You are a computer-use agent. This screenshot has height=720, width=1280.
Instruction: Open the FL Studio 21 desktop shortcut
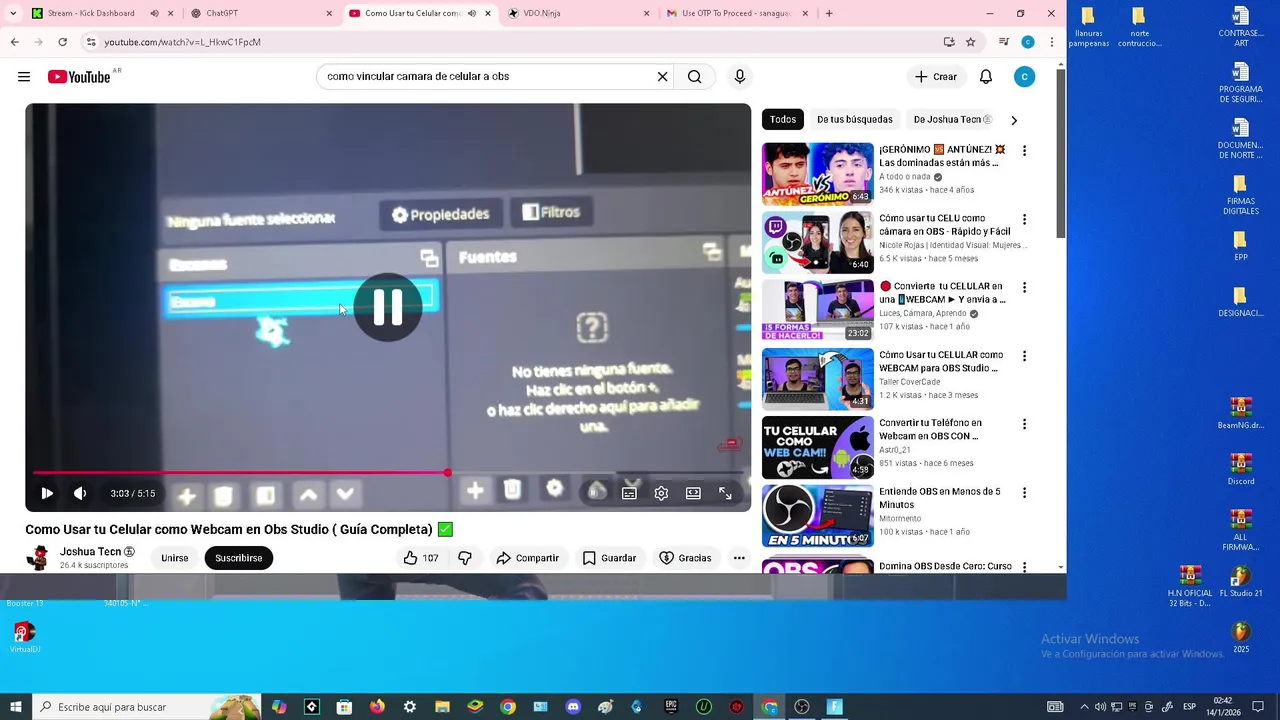coord(1241,582)
